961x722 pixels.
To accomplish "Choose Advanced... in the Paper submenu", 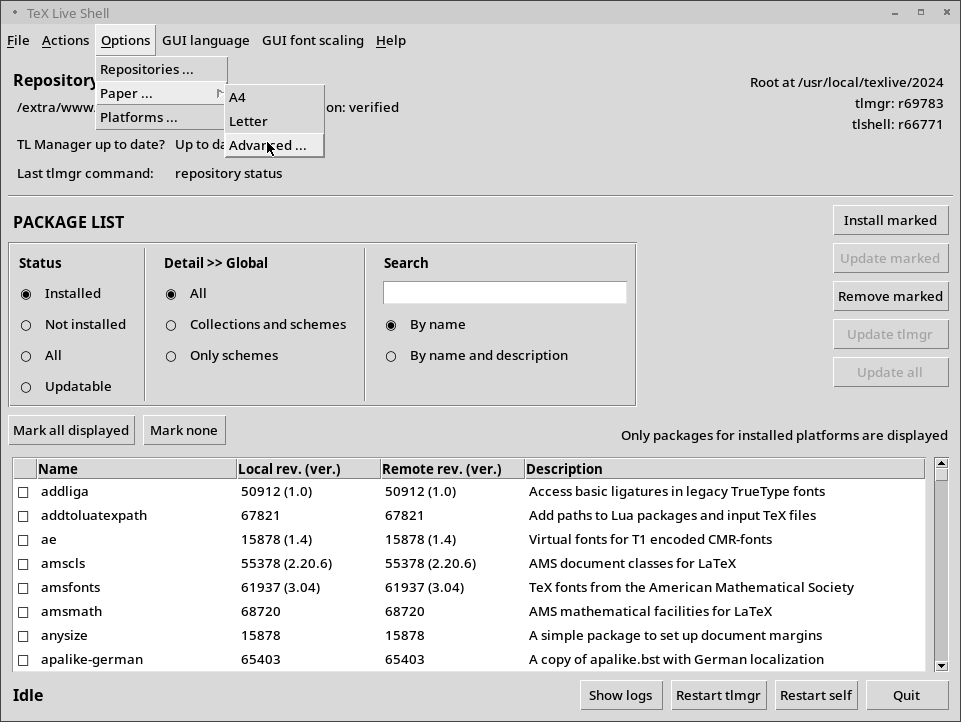I will 267,145.
